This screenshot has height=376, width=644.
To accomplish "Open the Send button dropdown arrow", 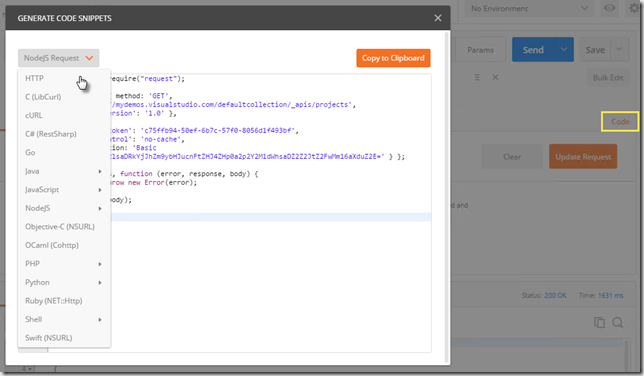I will (x=564, y=50).
